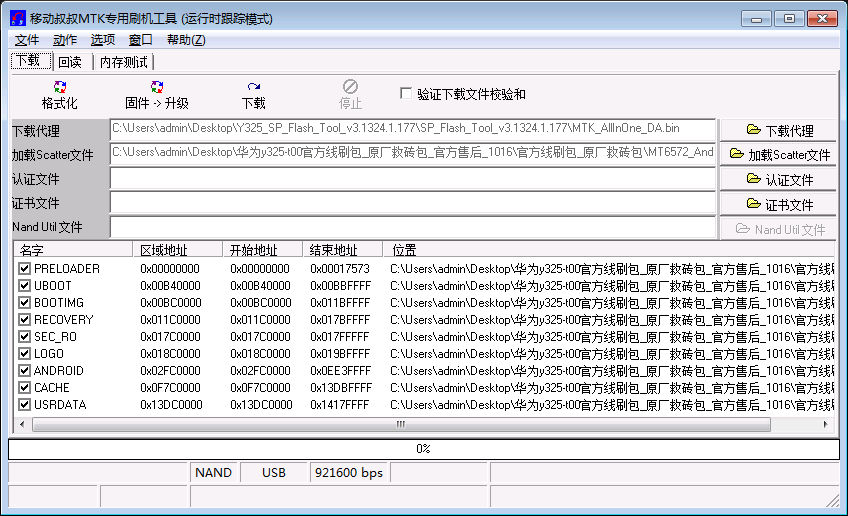The height and width of the screenshot is (516, 848).
Task: Click the Location (位置) column header
Action: pos(608,250)
